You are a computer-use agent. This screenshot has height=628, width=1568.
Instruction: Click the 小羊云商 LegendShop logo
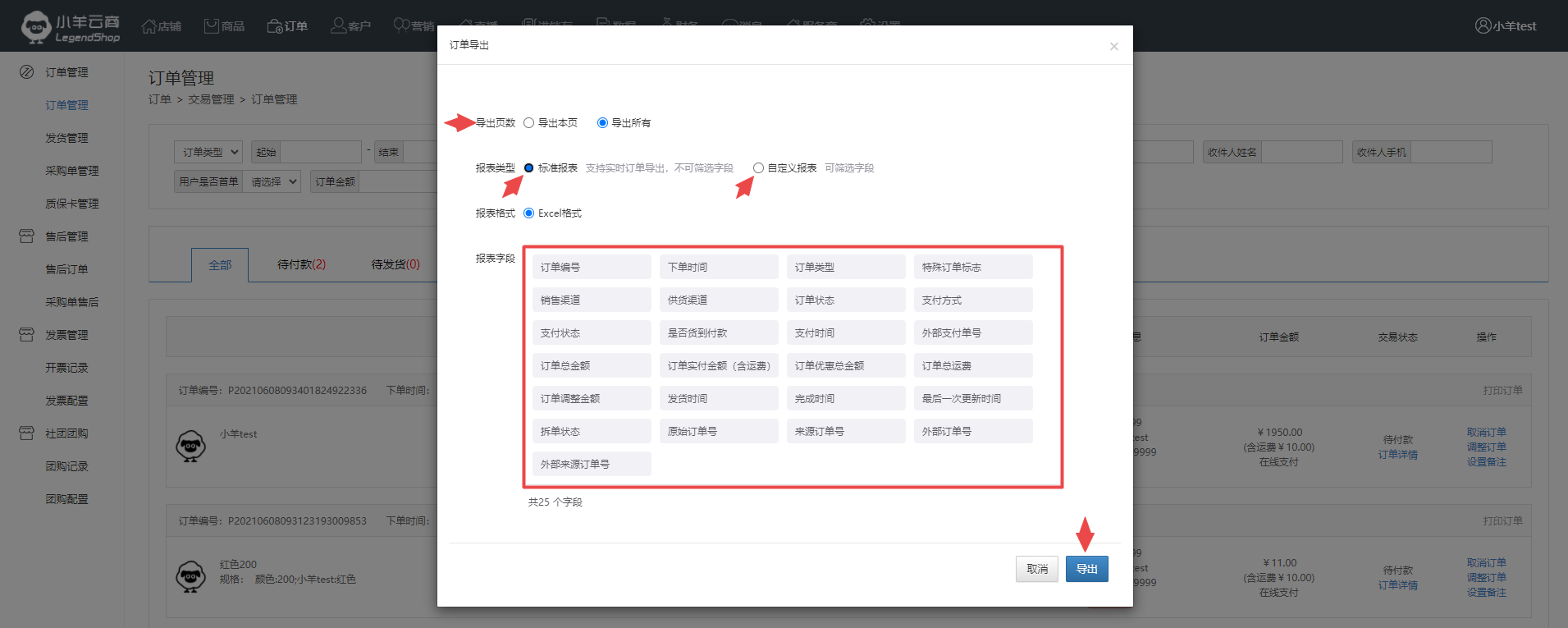(71, 27)
